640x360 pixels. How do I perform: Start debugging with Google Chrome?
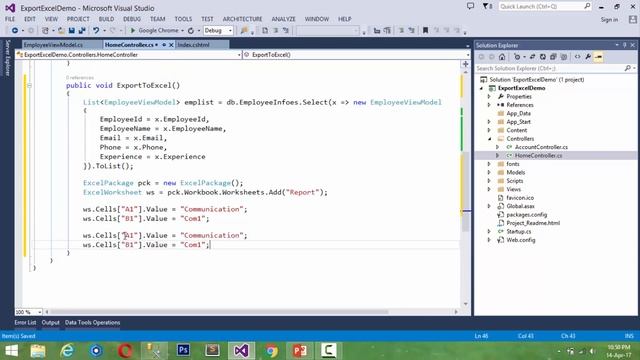point(154,31)
